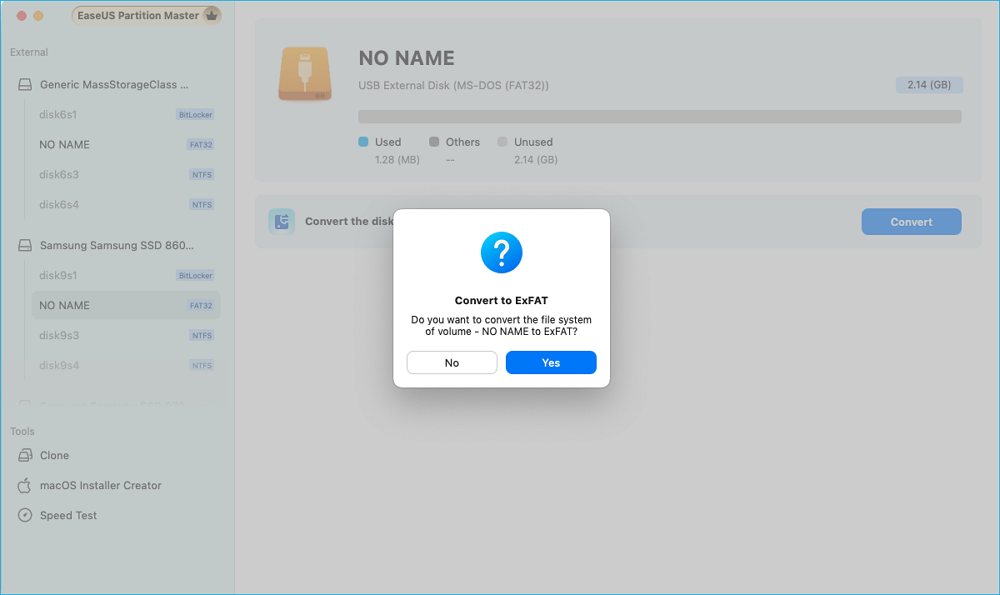1000x595 pixels.
Task: Select disk6s1 BitLocker partition
Action: point(126,115)
